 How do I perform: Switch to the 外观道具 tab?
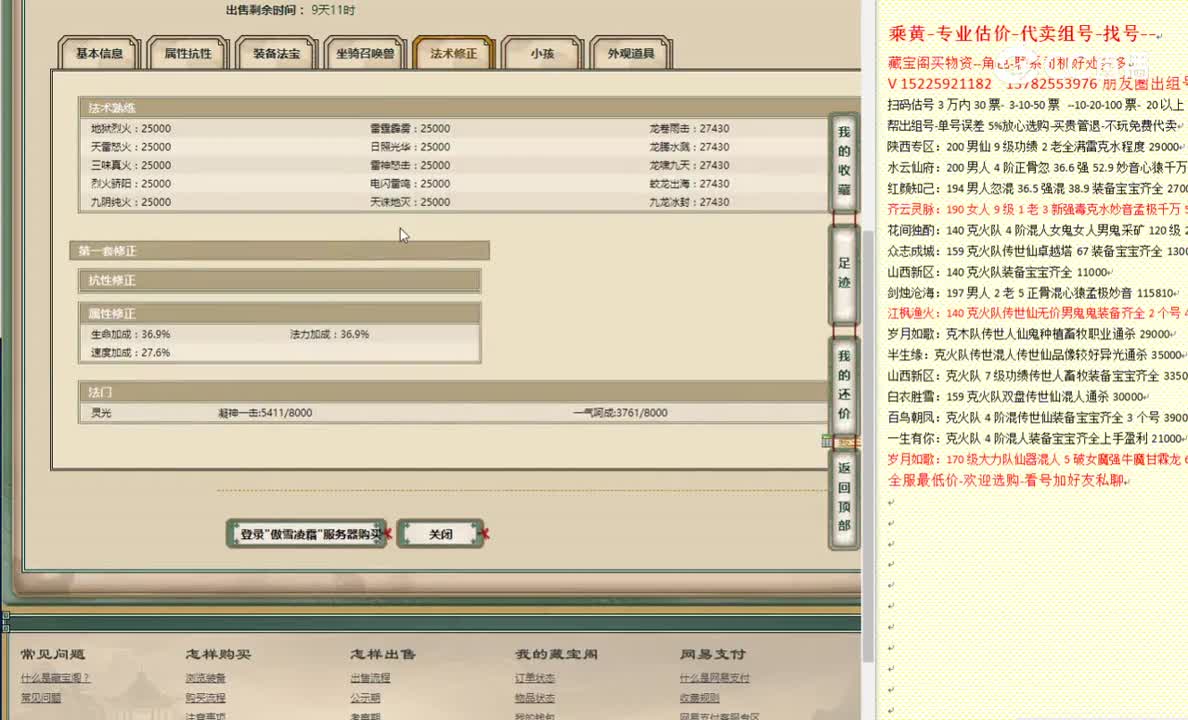631,53
